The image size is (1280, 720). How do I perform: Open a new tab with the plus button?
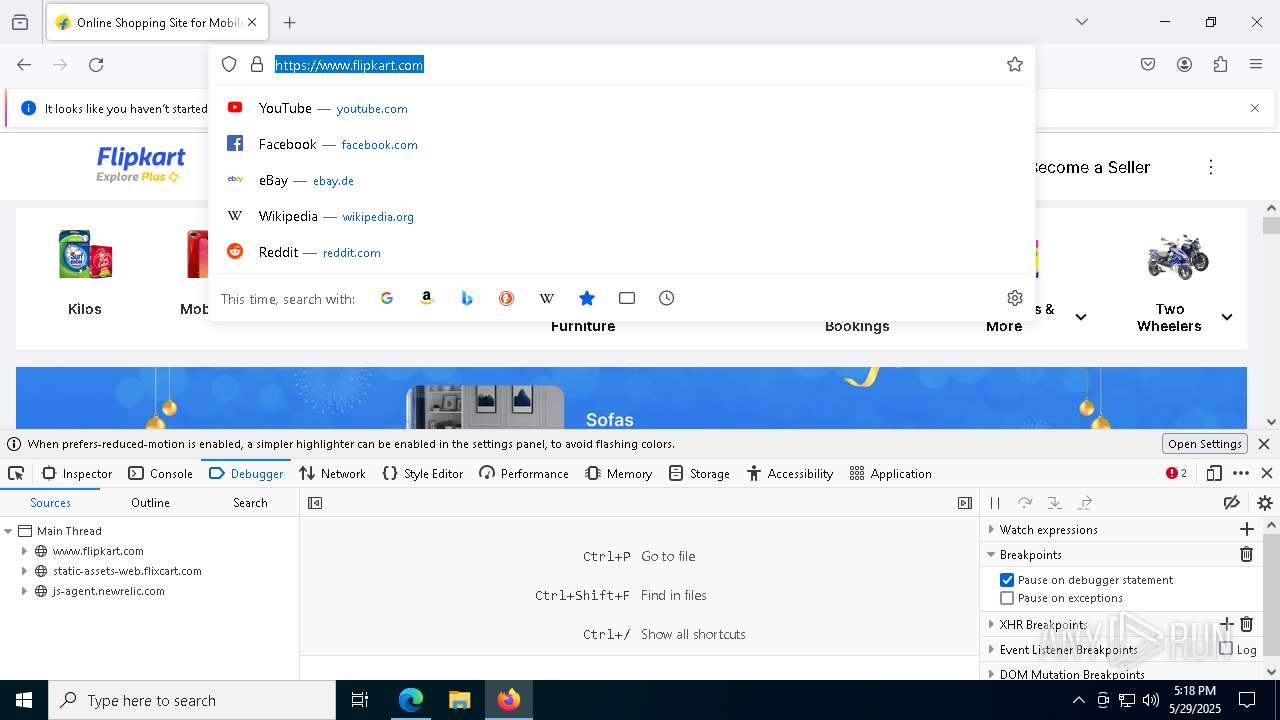[x=289, y=22]
